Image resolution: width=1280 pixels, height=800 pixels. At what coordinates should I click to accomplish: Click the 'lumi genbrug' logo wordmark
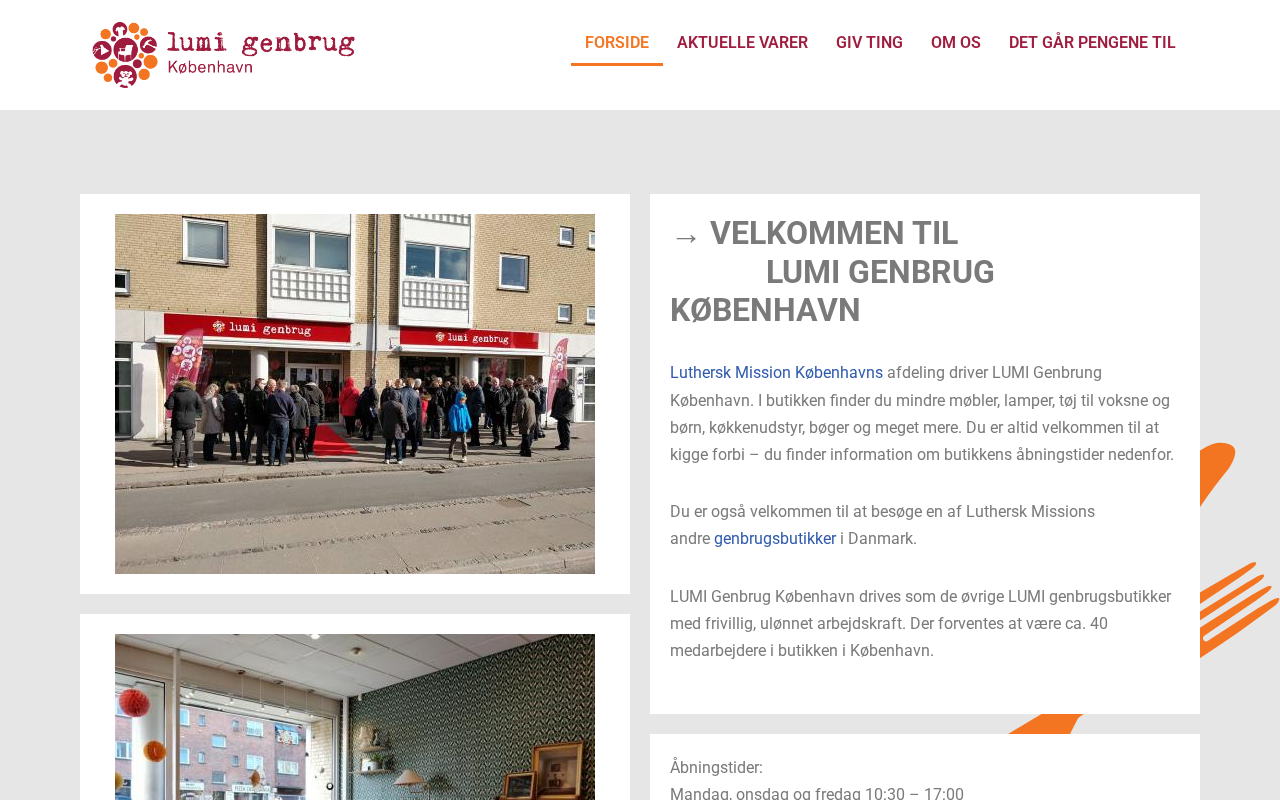tap(261, 43)
